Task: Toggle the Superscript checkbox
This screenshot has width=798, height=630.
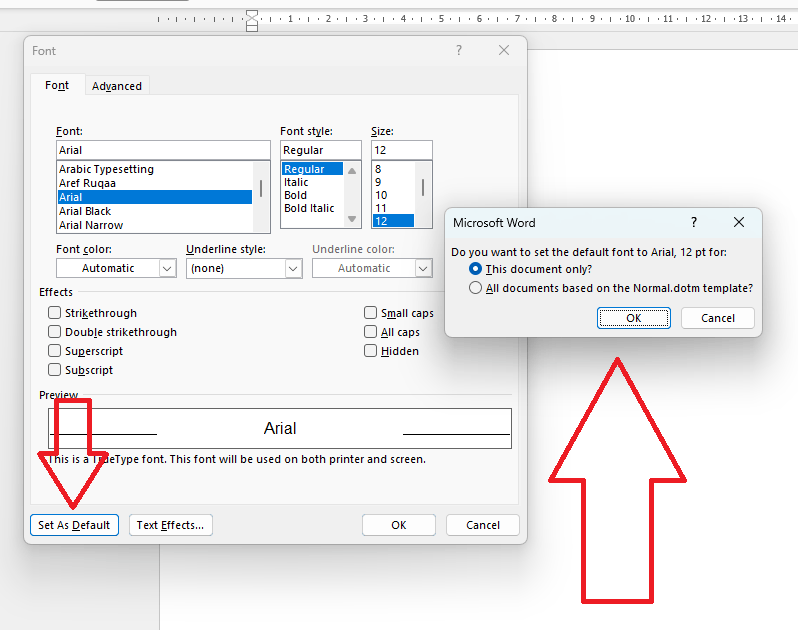Action: [54, 351]
